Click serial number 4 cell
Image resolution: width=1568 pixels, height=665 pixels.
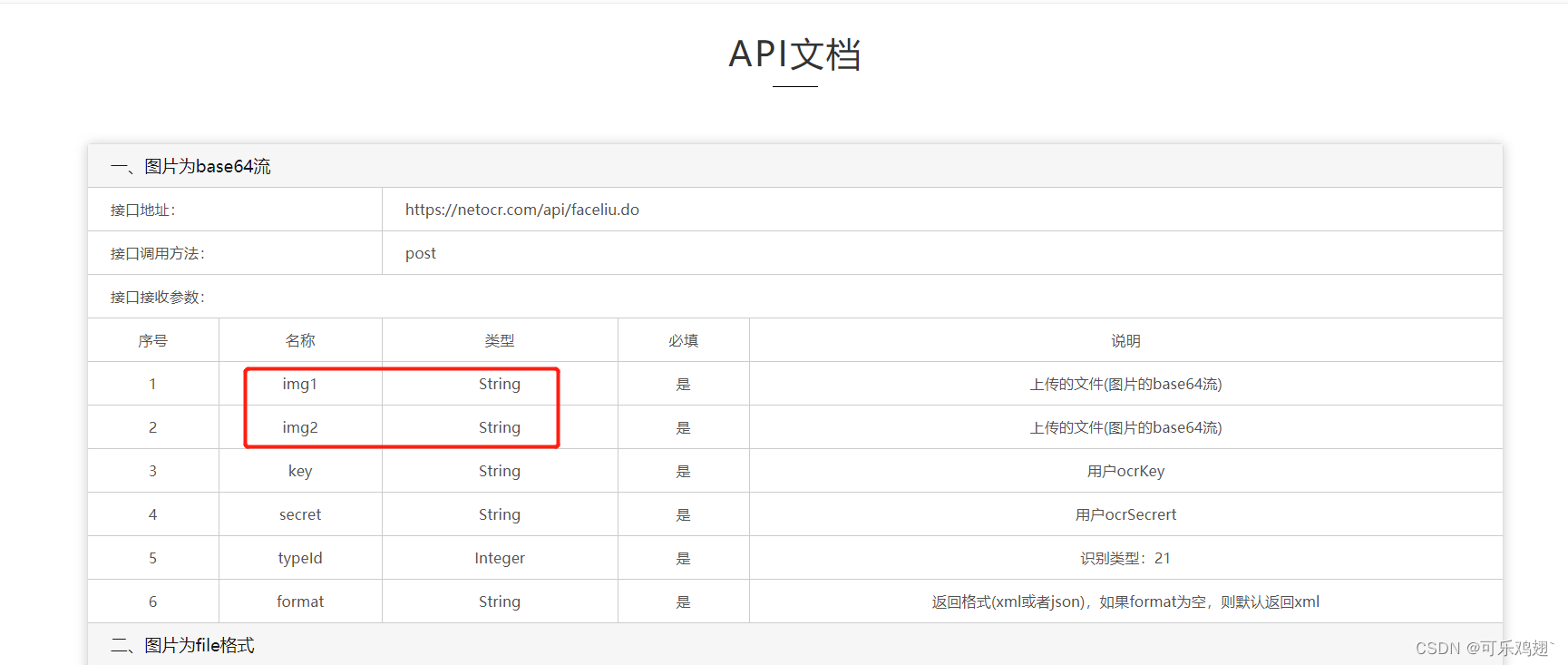coord(152,514)
